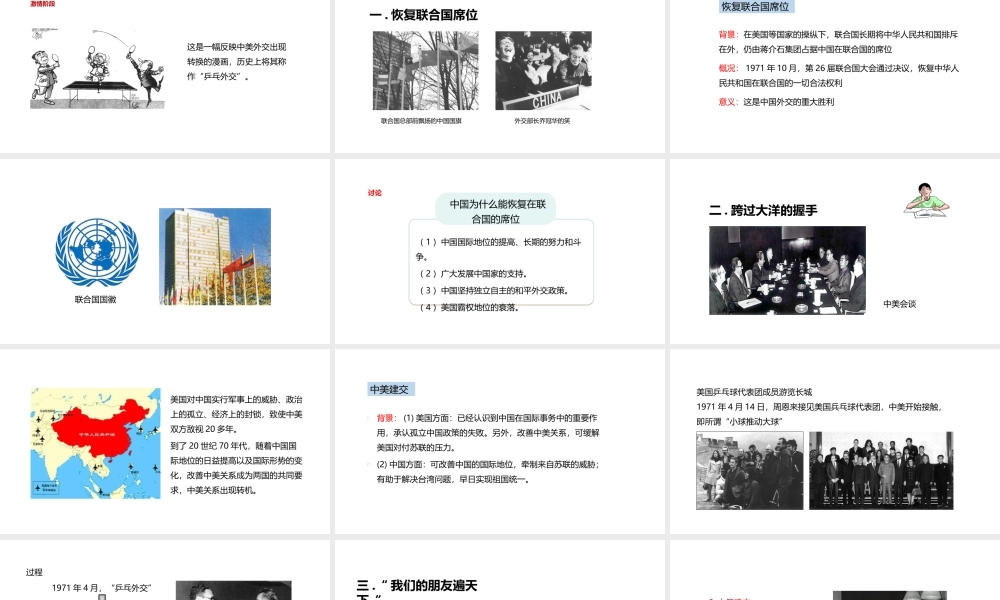Select the "(2) 中国方面" paragraph

[488, 471]
